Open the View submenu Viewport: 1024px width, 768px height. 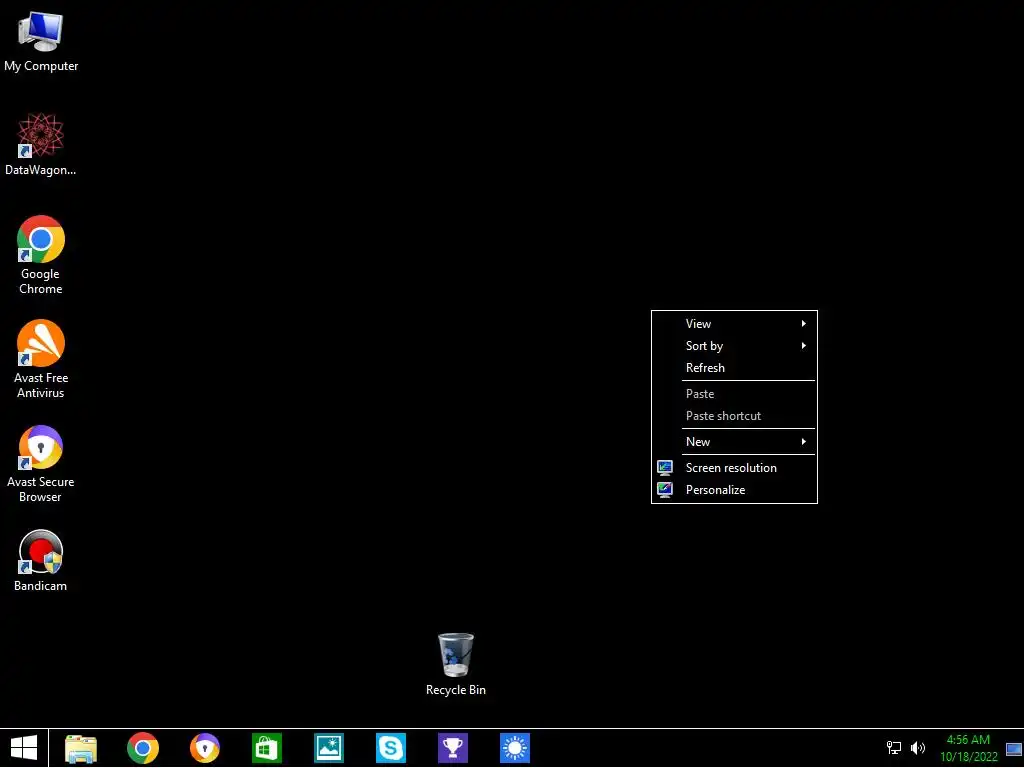735,324
